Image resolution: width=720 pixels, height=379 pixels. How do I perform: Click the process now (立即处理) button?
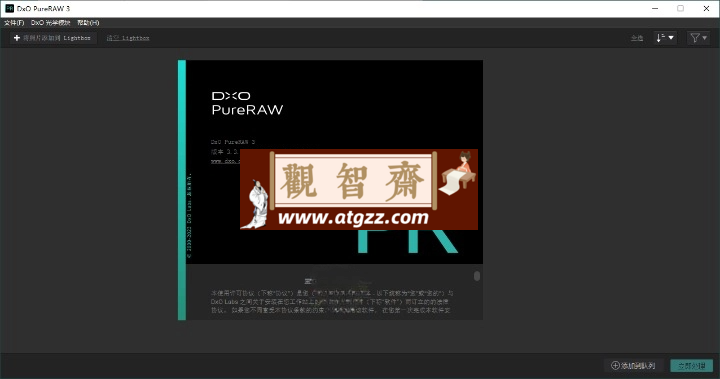[x=692, y=366]
